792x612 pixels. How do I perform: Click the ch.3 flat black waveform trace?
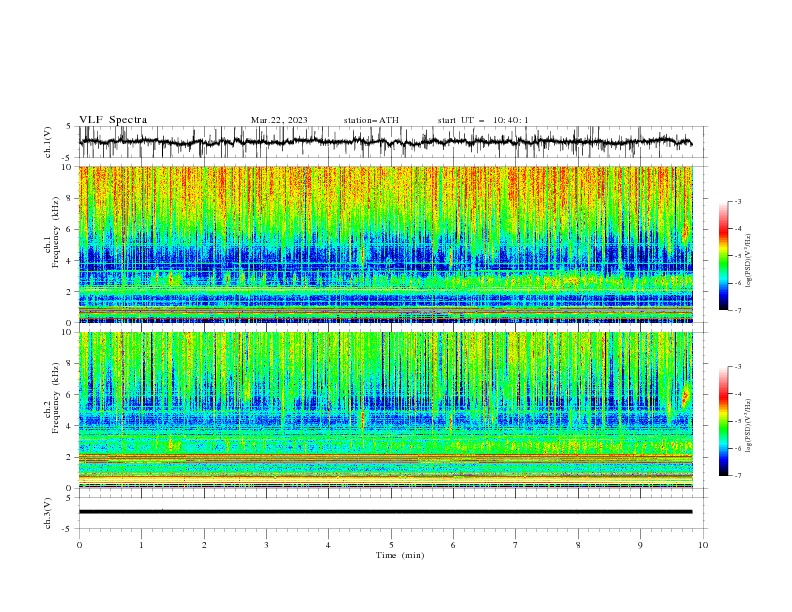click(385, 512)
